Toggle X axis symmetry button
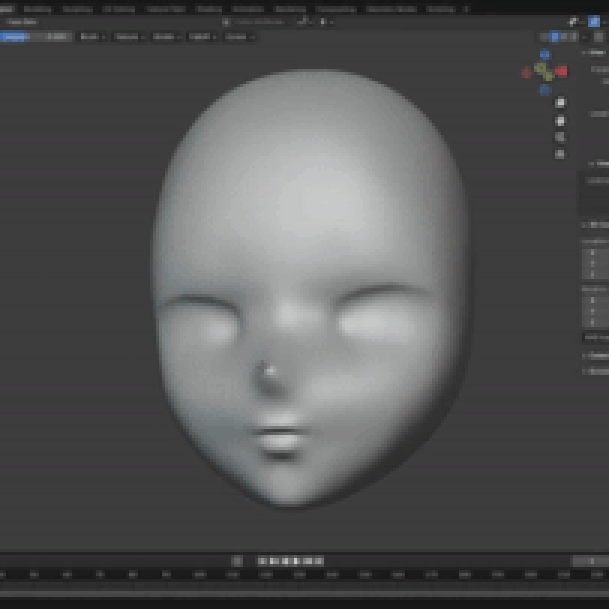This screenshot has height=609, width=609. pyautogui.click(x=555, y=37)
